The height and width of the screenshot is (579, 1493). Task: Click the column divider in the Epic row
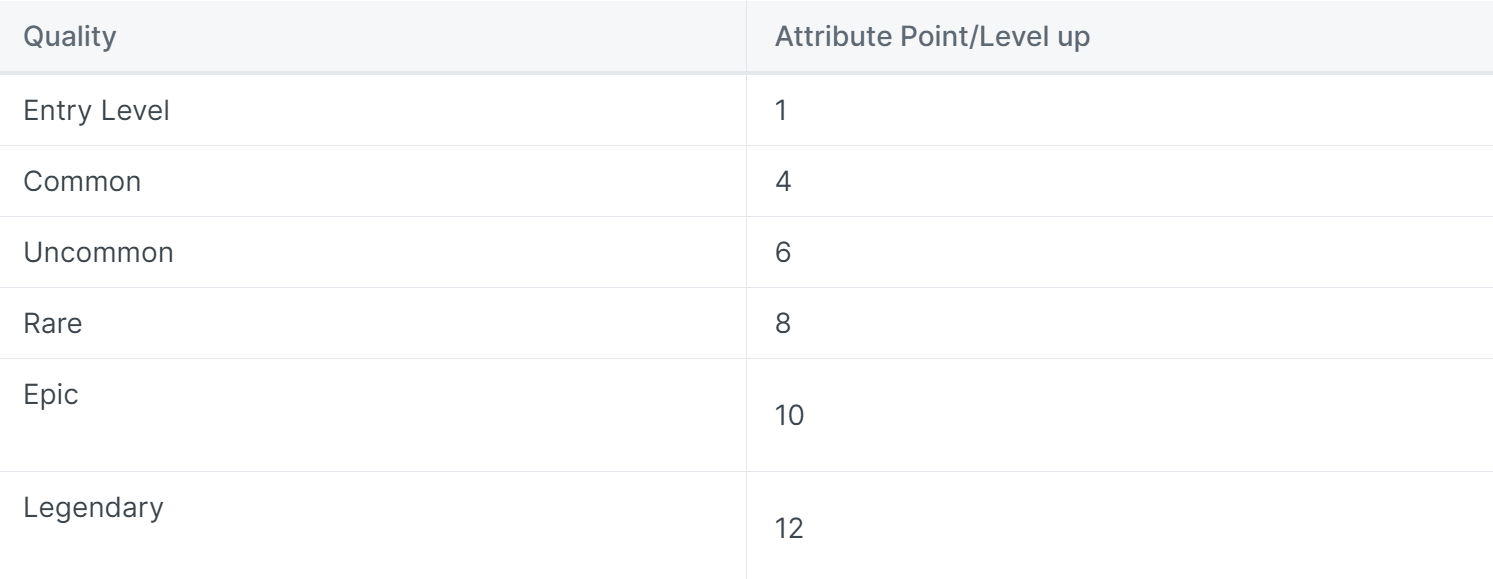[746, 415]
